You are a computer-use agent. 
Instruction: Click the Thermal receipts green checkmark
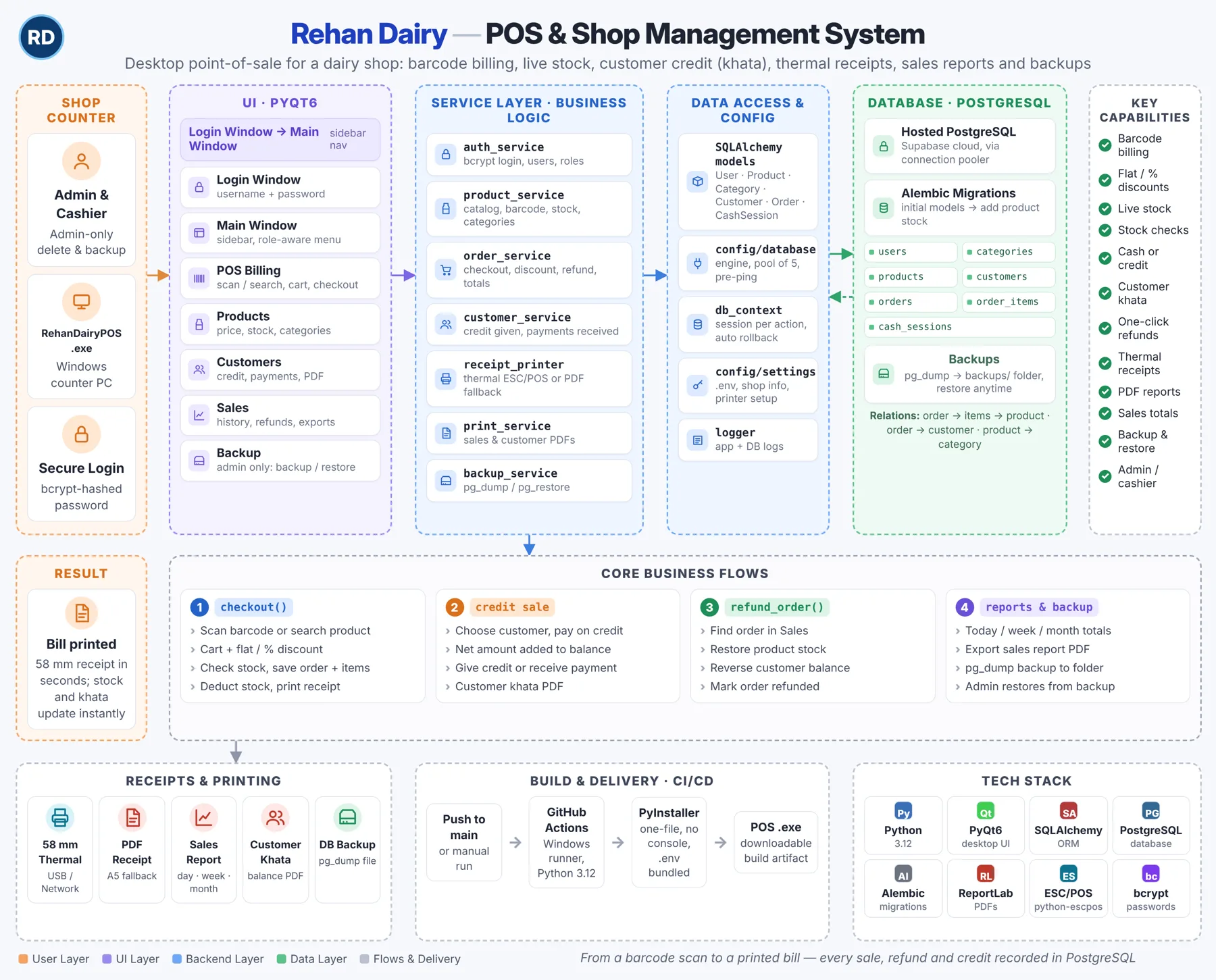(x=1105, y=363)
